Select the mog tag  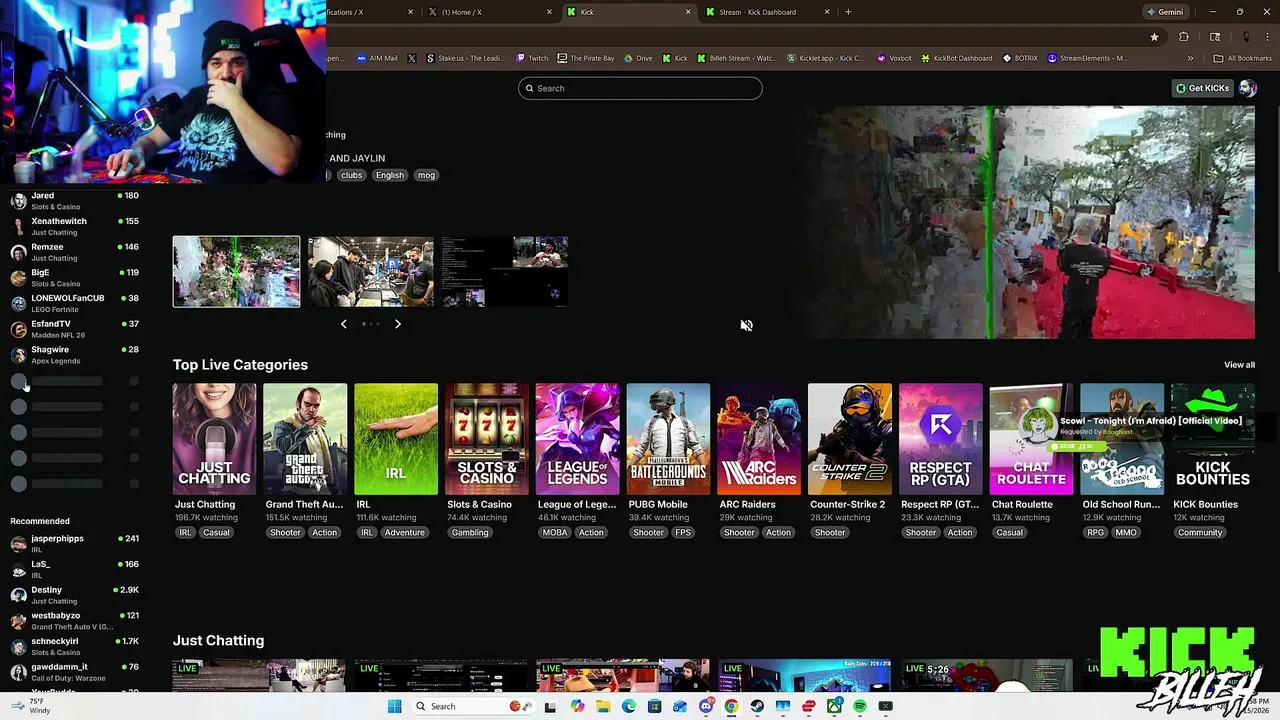click(x=426, y=175)
